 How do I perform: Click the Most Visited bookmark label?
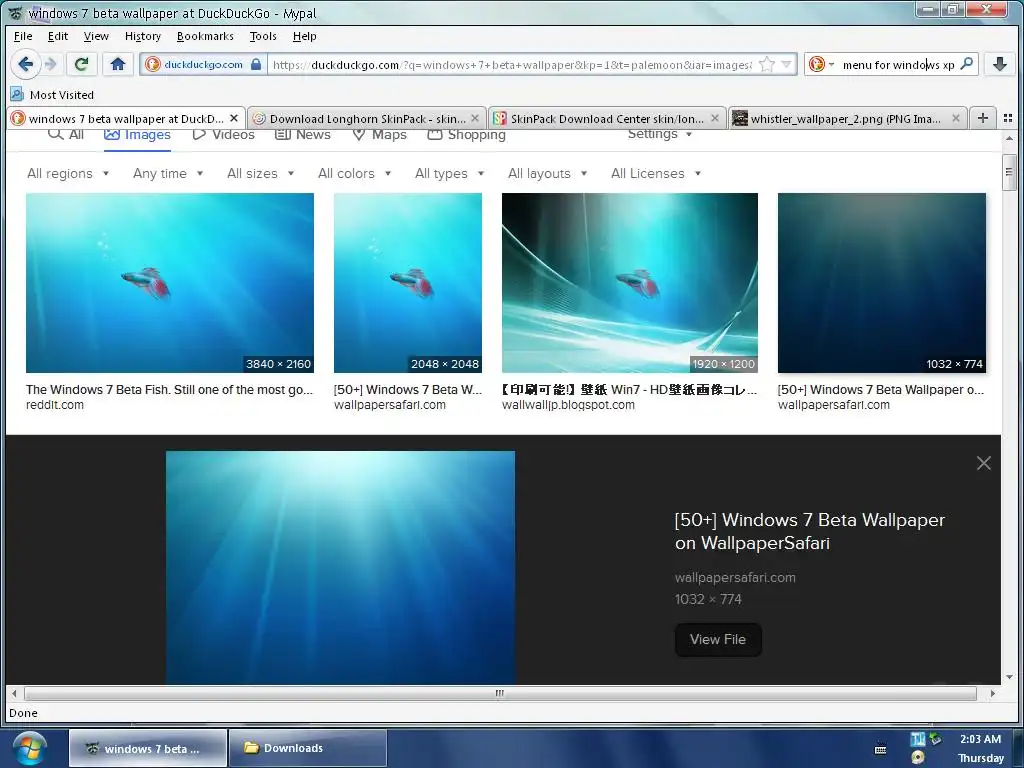pos(61,95)
